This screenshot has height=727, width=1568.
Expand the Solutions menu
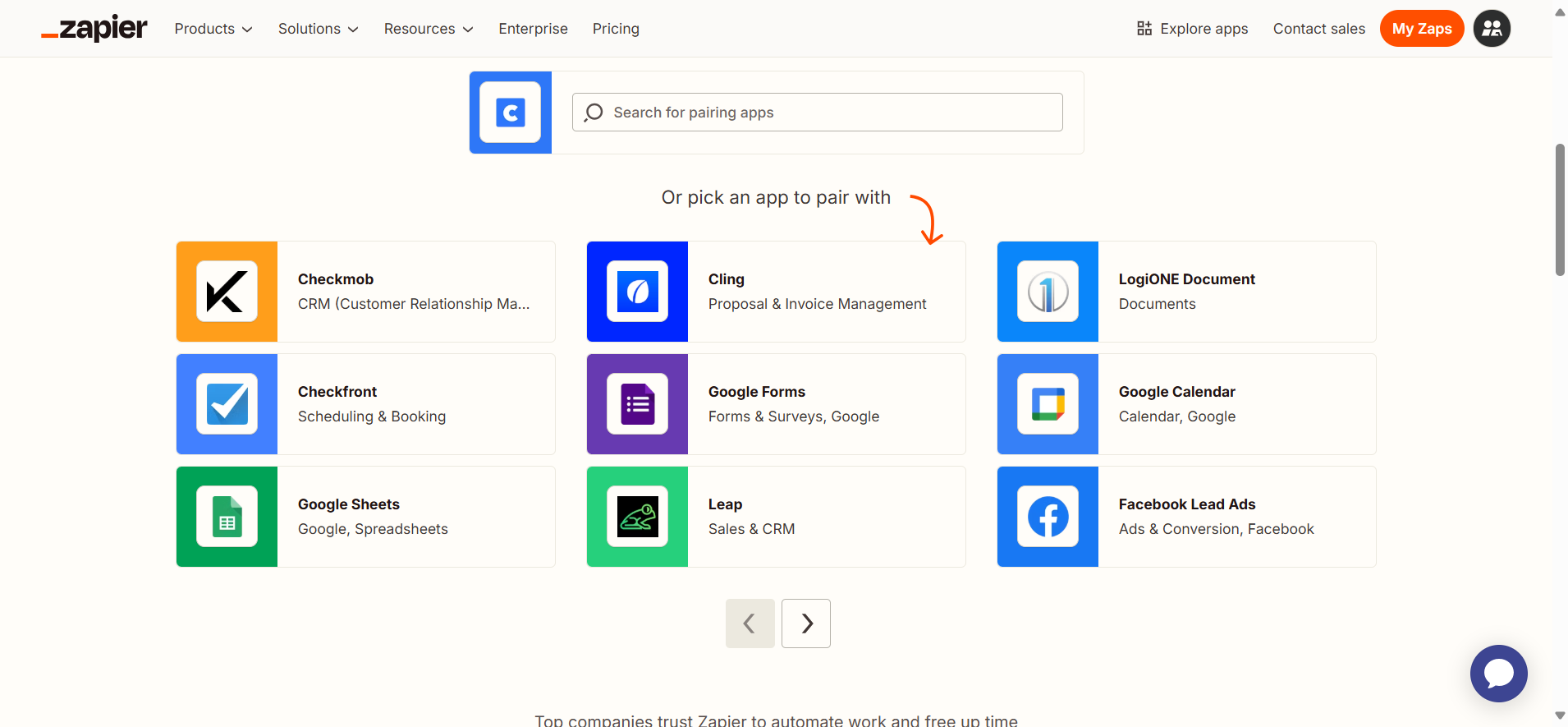click(x=319, y=29)
